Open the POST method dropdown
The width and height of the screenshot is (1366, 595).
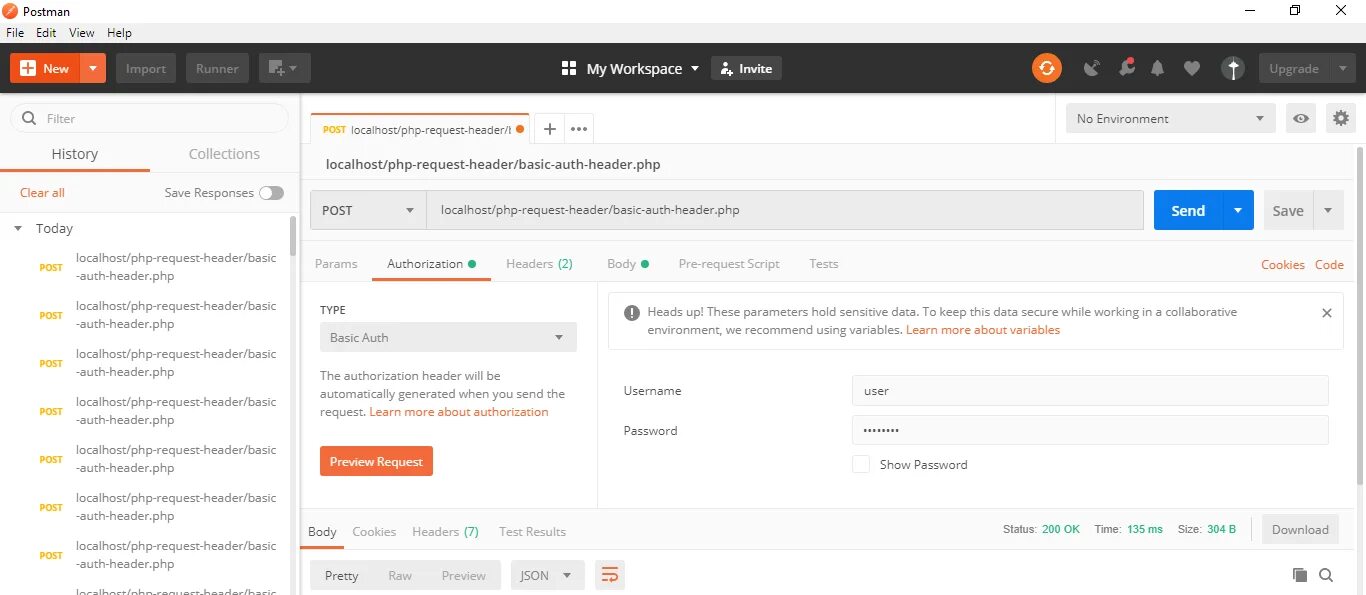[x=368, y=210]
